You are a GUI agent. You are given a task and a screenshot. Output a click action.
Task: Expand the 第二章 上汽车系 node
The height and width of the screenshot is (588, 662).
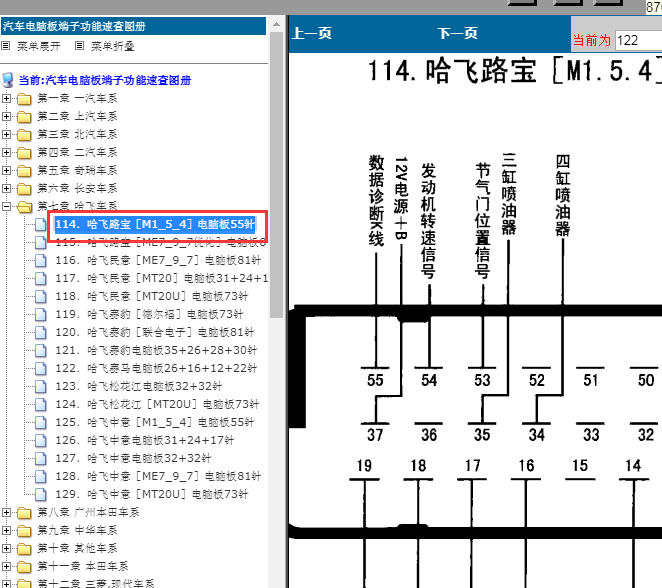[x=6, y=117]
